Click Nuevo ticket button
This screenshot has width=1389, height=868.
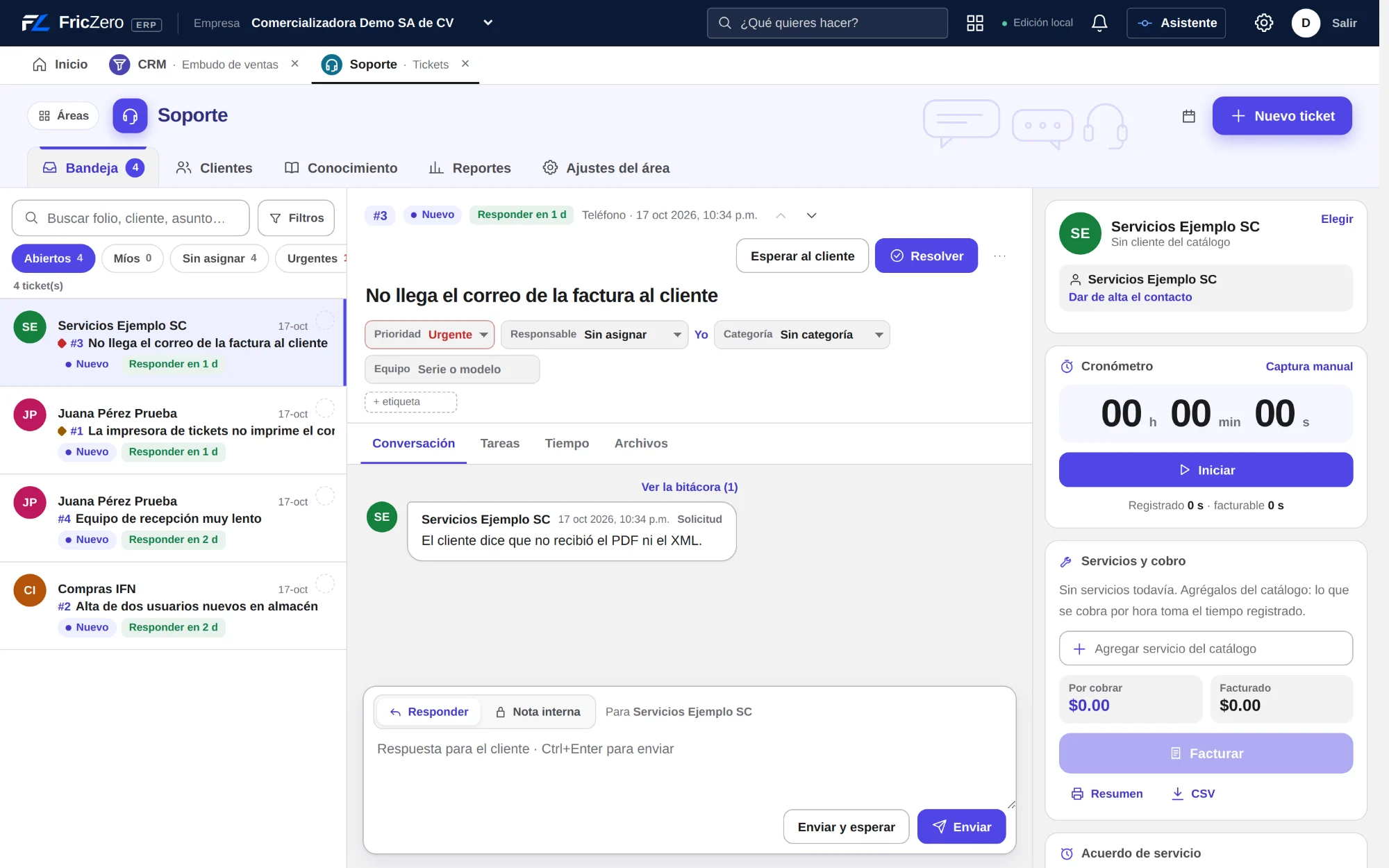point(1282,116)
